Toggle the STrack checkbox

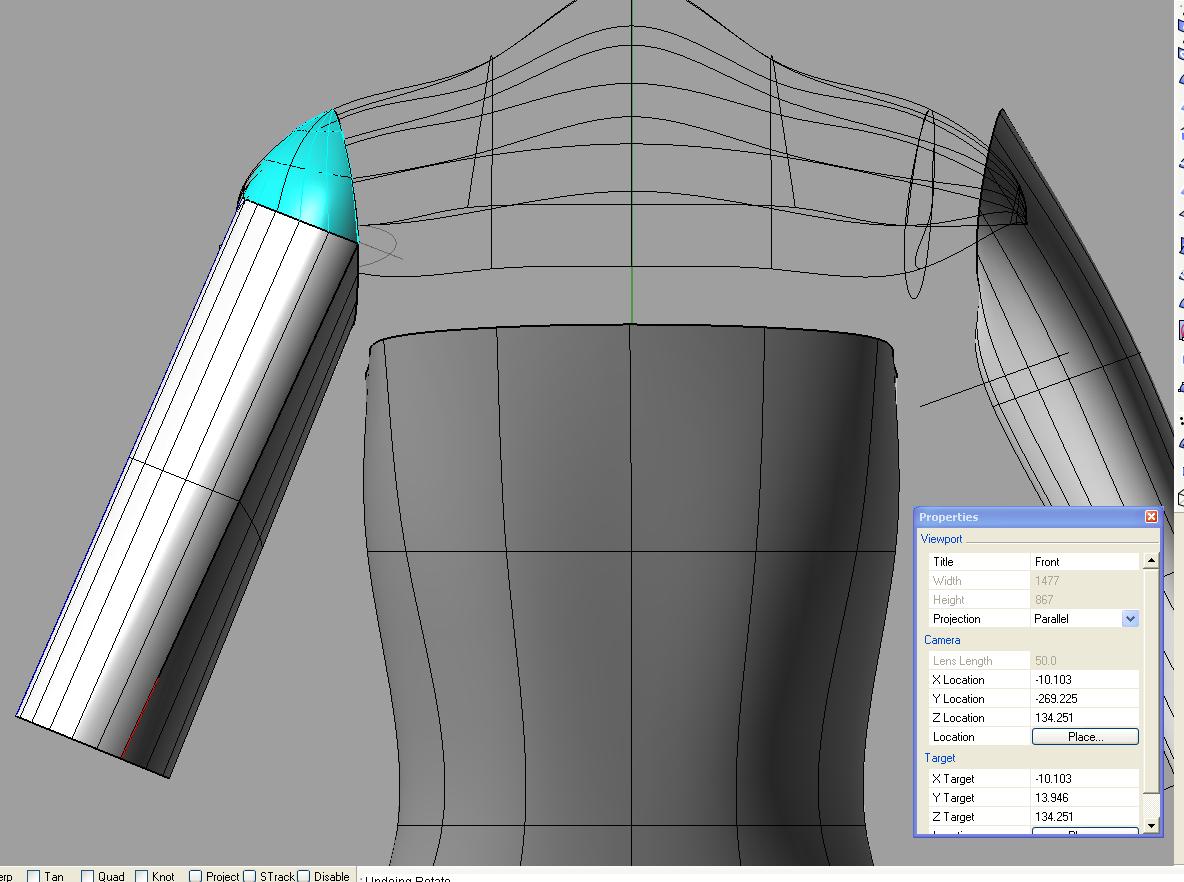coord(250,876)
